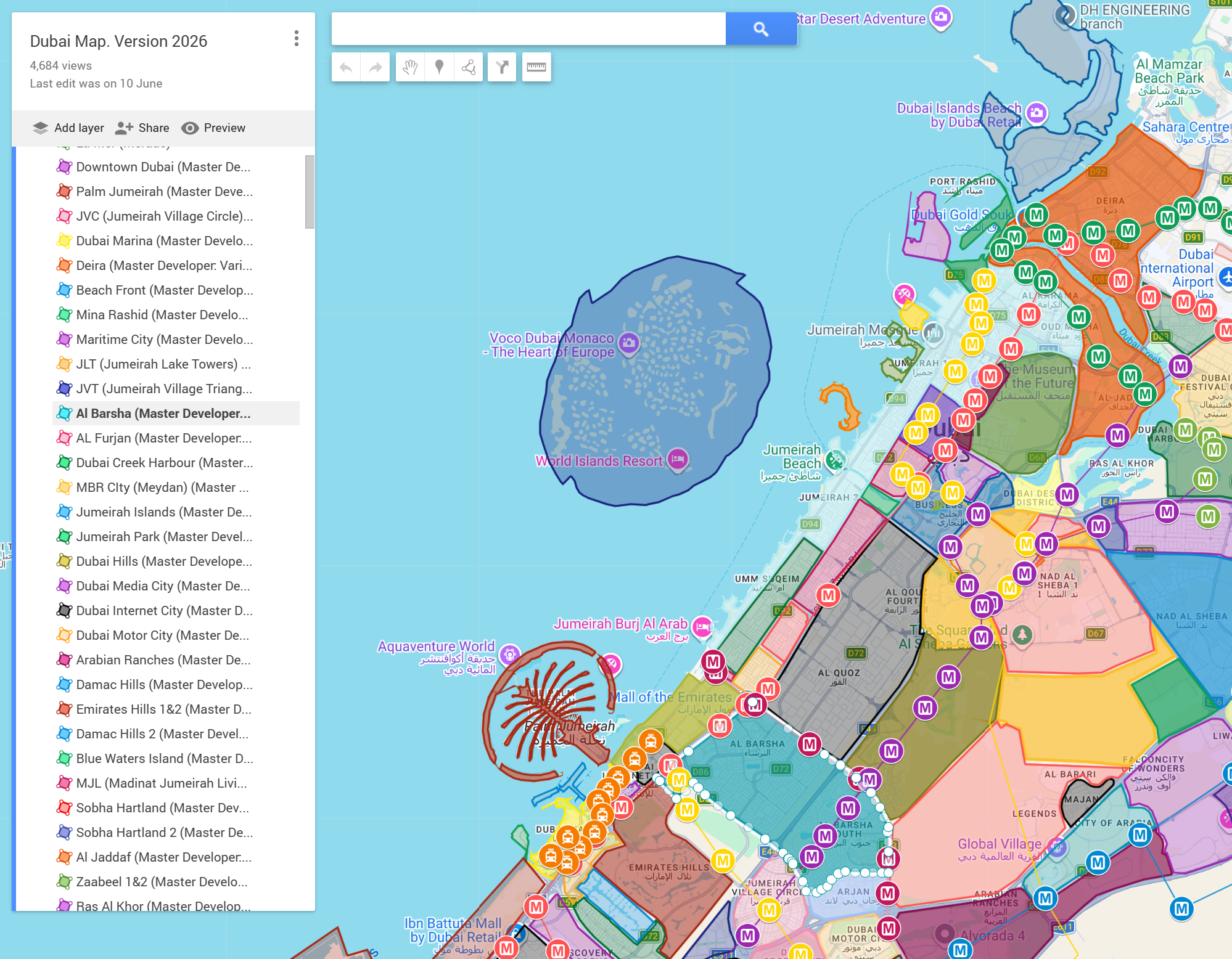Select JVC (Jumeirah Village Circle) item
This screenshot has width=1232, height=959.
coord(176,216)
